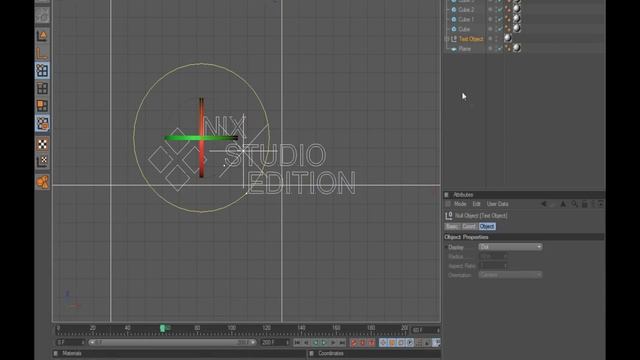Activate the Points mode icon

[42, 71]
